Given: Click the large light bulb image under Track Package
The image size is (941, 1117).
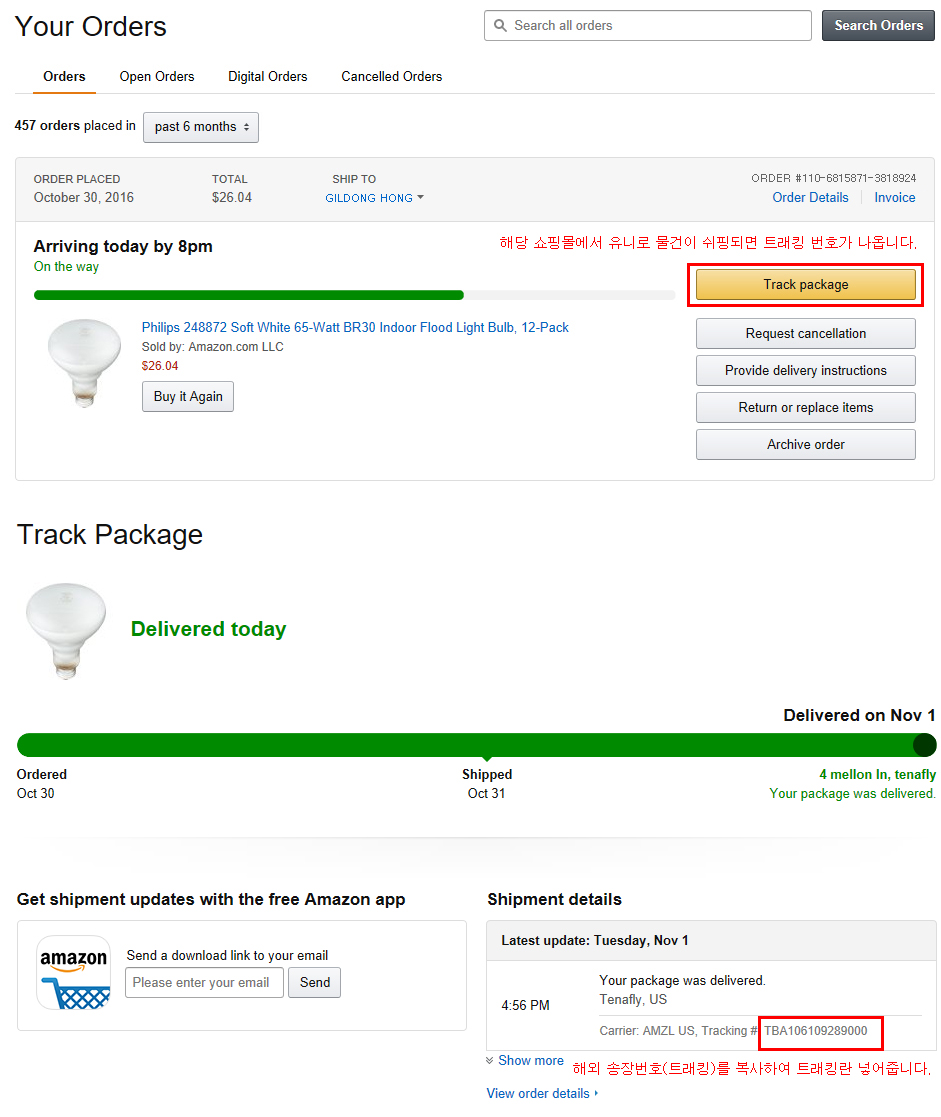Looking at the screenshot, I should [x=66, y=631].
